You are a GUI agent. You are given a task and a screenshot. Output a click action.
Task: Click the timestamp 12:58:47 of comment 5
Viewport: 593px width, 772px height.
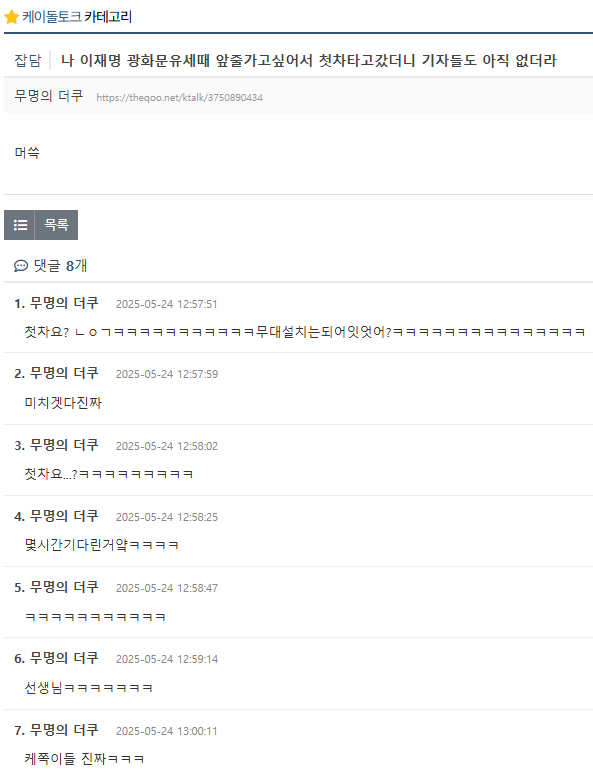pyautogui.click(x=166, y=588)
